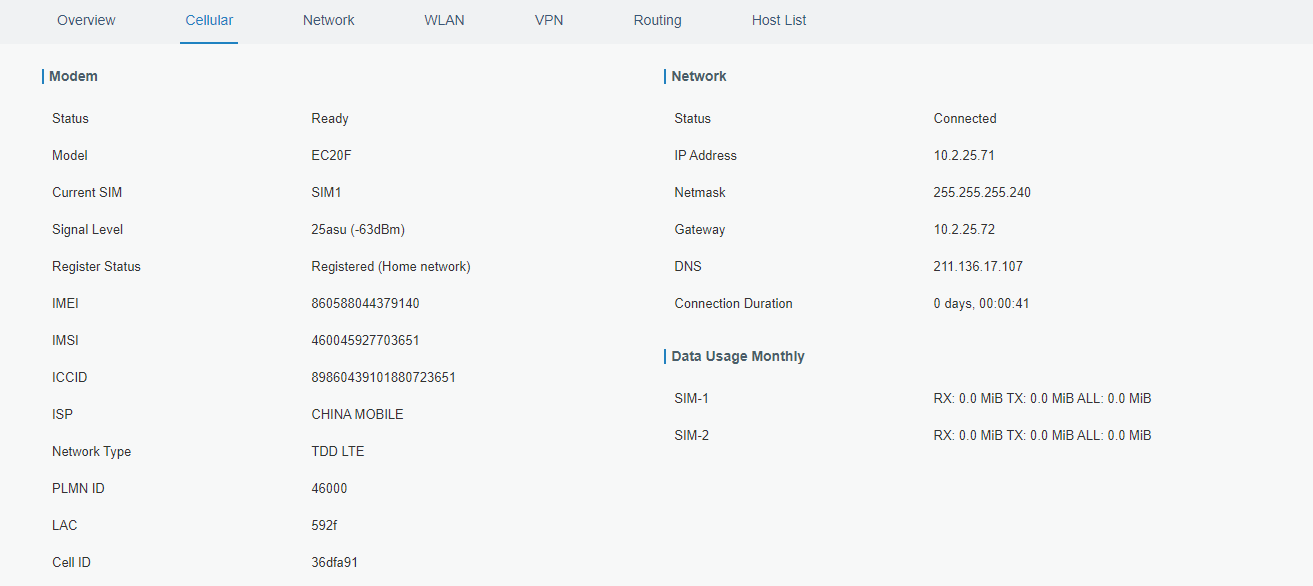Click the signal level 25asu value
This screenshot has height=586, width=1313.
[x=357, y=229]
